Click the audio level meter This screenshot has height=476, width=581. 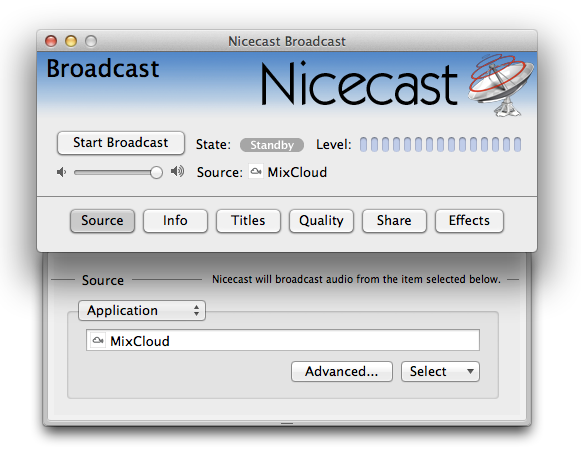click(x=440, y=144)
